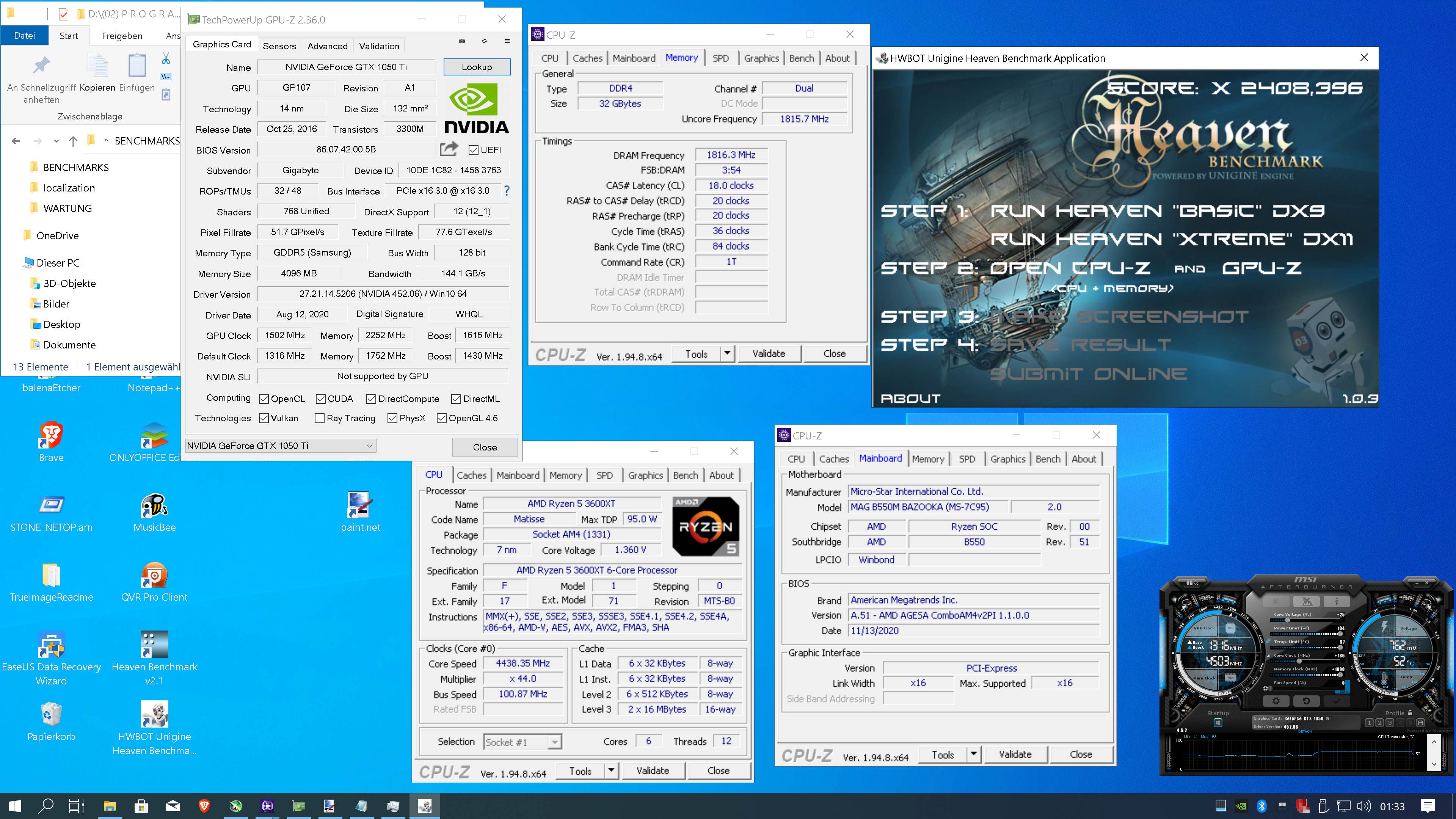The height and width of the screenshot is (819, 1456).
Task: Open the Datei tab in Explorer
Action: click(x=24, y=35)
